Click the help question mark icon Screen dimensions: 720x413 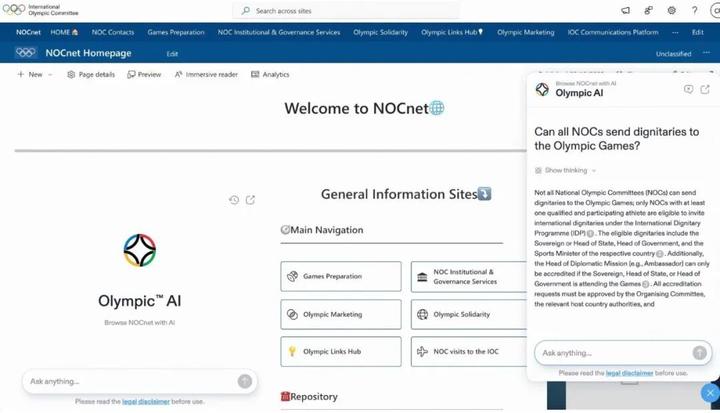[695, 11]
